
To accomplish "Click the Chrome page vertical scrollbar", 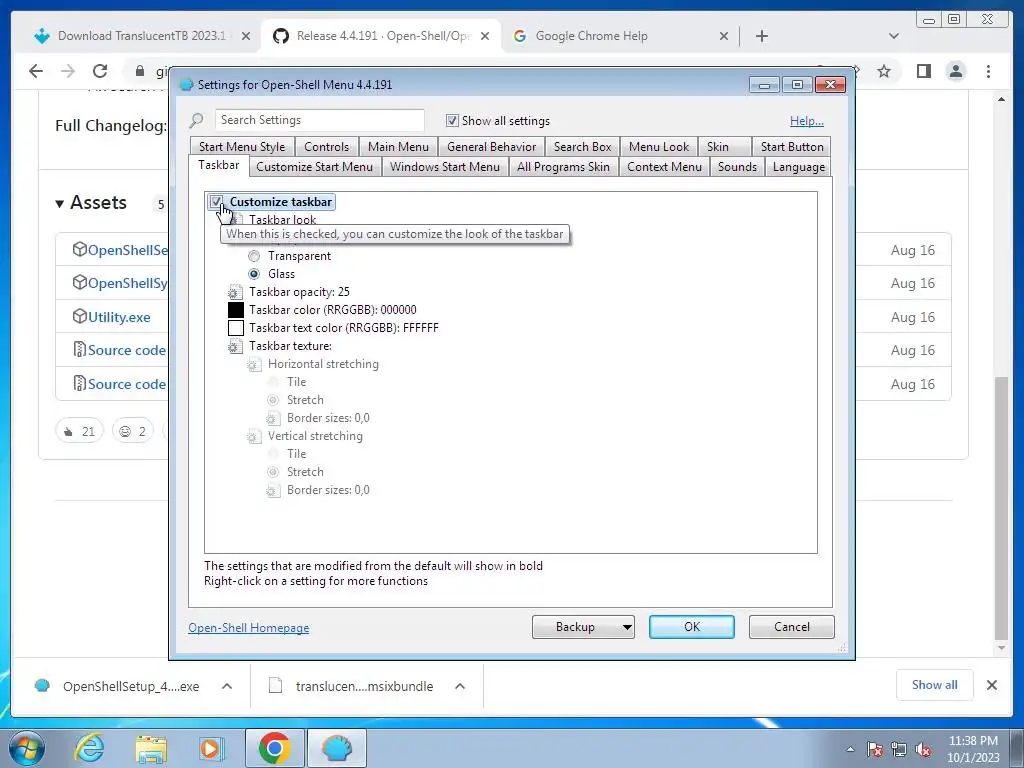I will coord(1001,509).
